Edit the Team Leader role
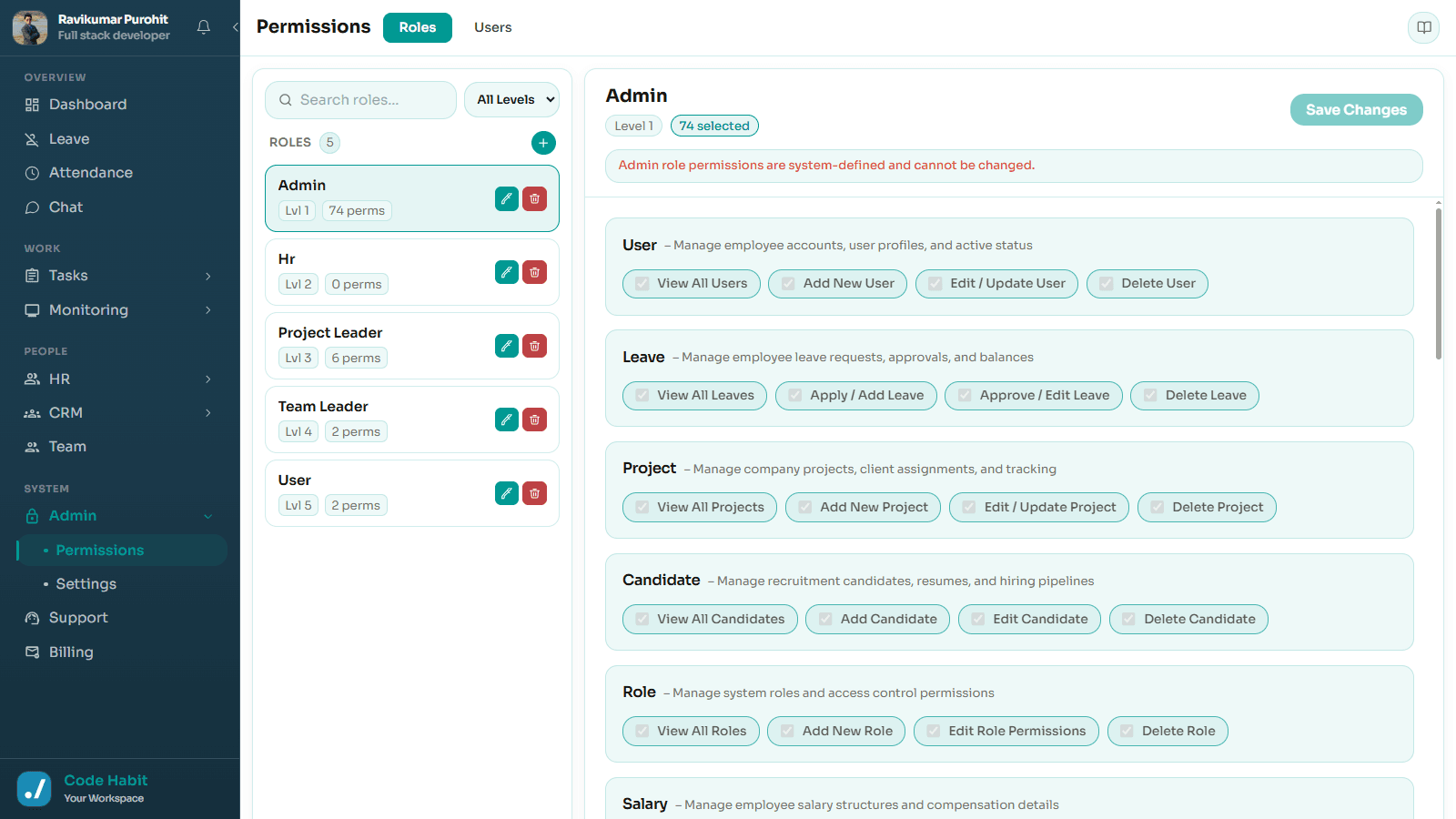This screenshot has width=1456, height=819. point(507,420)
